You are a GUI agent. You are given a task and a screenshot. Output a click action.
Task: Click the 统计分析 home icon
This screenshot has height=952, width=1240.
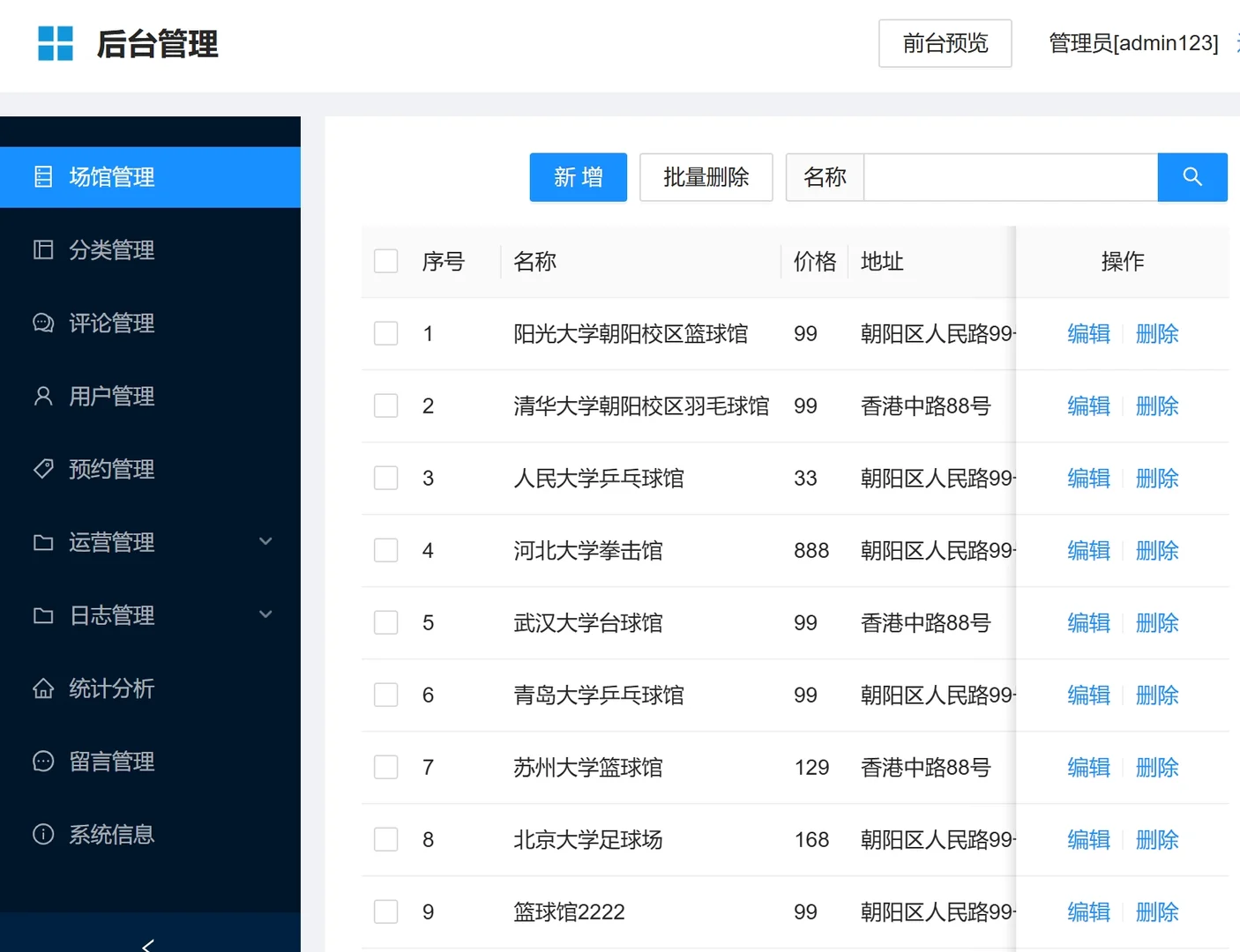click(43, 688)
